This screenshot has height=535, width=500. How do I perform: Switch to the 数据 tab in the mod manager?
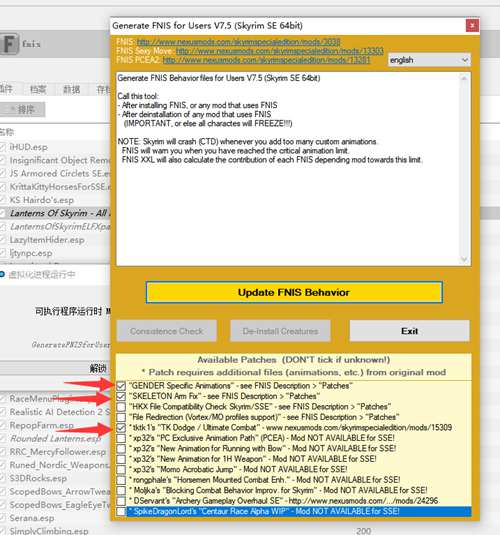(71, 89)
